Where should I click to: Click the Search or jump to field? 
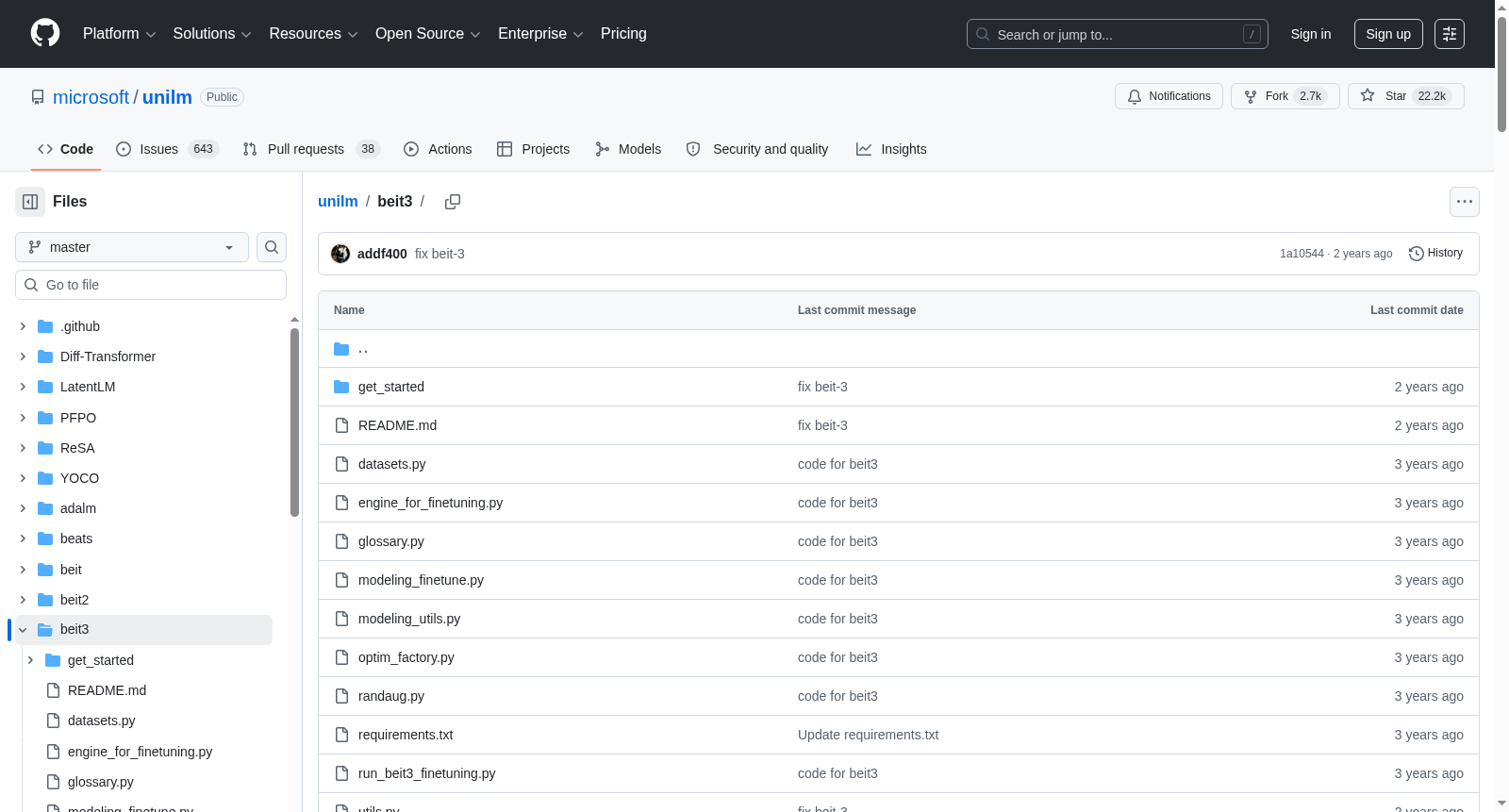coord(1118,34)
